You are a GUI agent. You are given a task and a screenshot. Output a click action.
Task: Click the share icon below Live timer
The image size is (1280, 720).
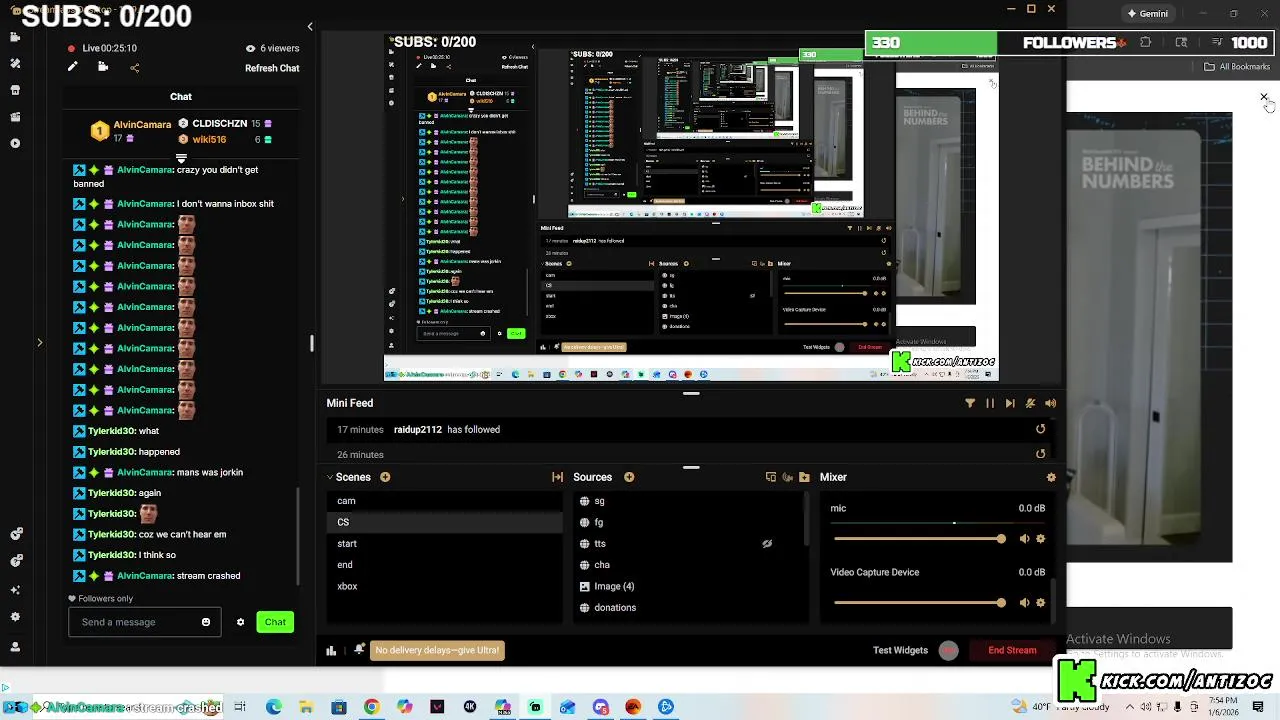point(135,68)
